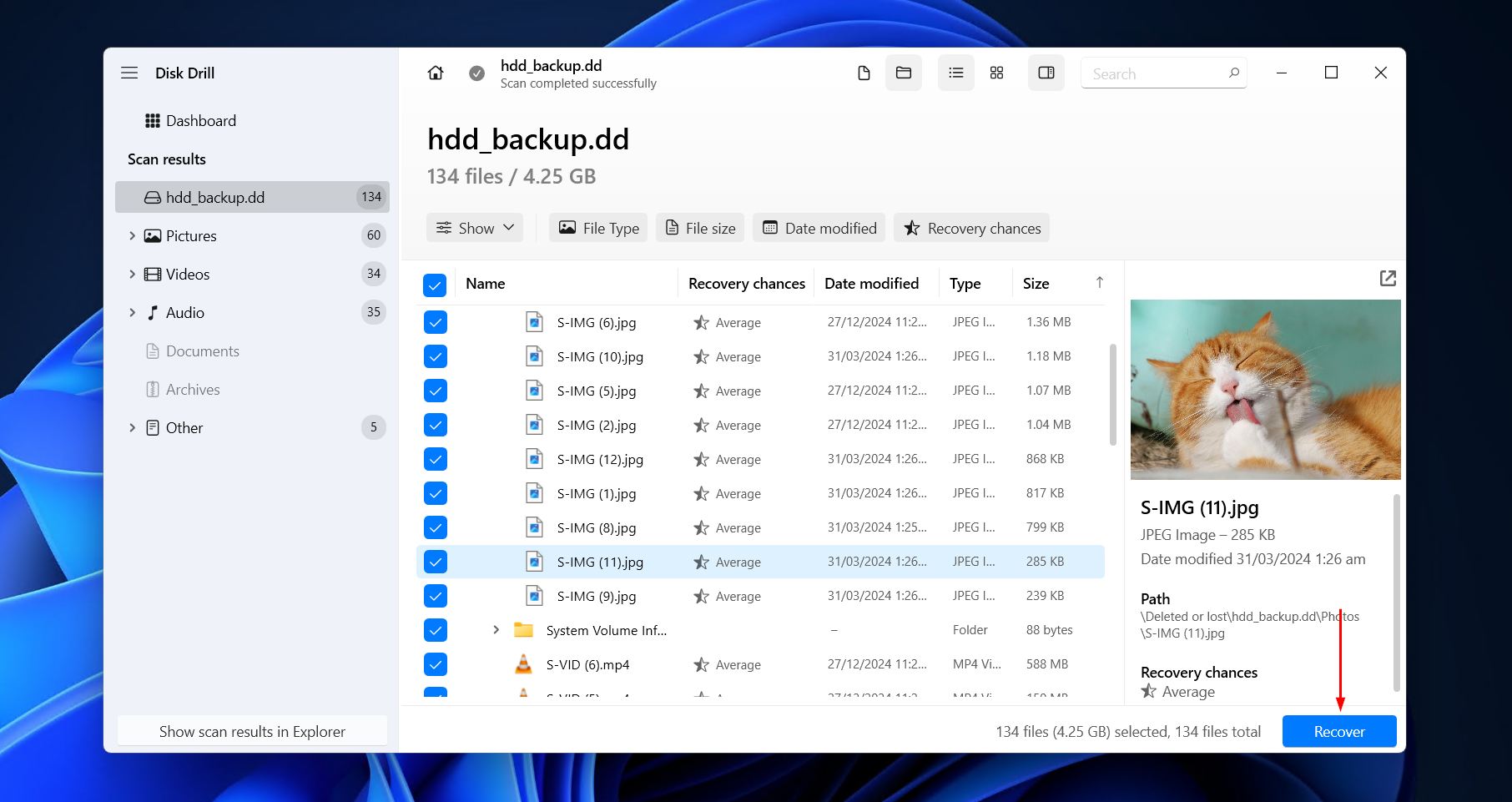Open S-IMG (11).jpg preview in external window

(x=1388, y=278)
